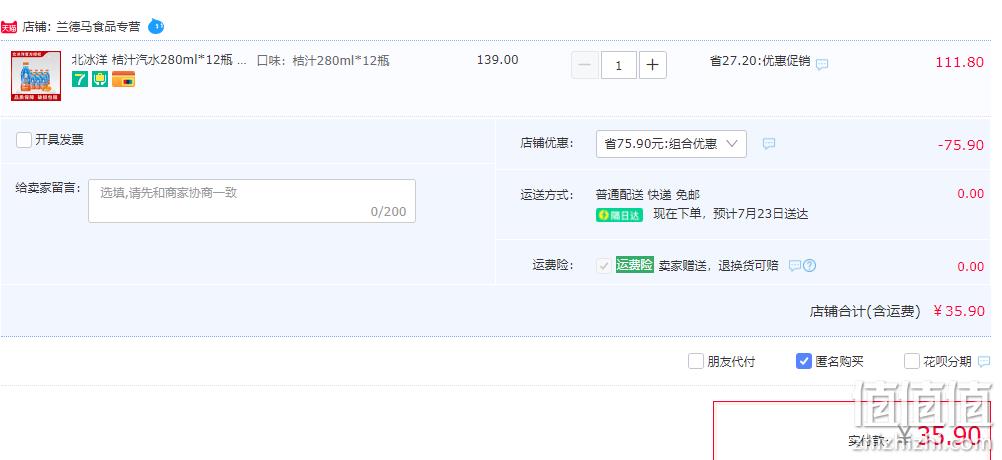Click the 给卖家留言 message box
The image size is (1002, 460).
[x=252, y=201]
